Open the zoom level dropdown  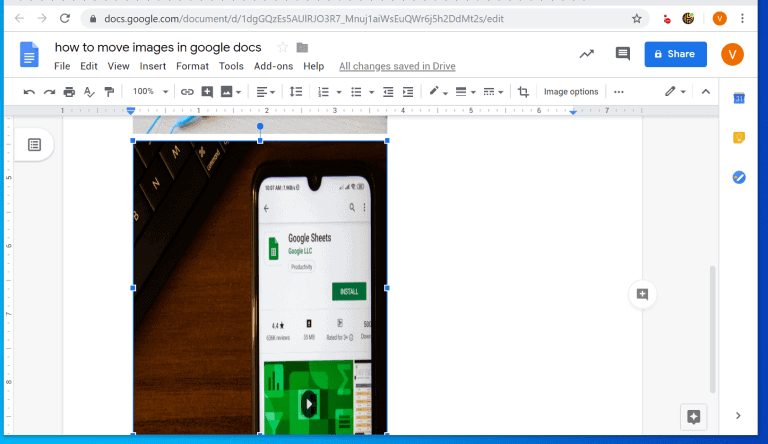[x=150, y=92]
